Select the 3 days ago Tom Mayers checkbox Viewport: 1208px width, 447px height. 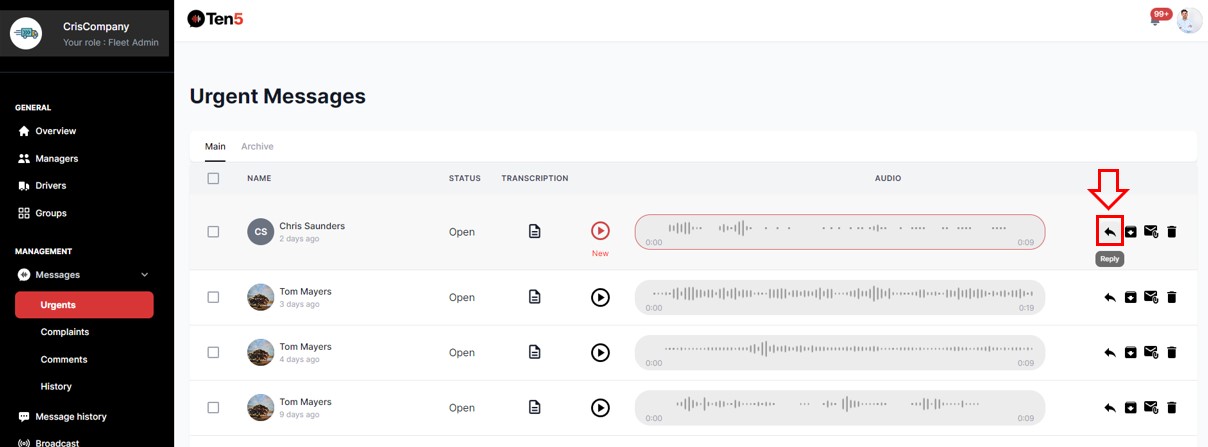point(213,297)
